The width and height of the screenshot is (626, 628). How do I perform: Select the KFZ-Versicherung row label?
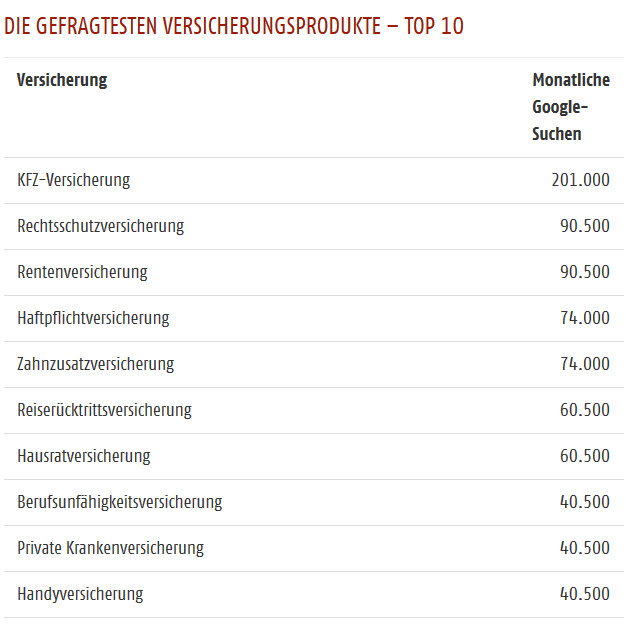pyautogui.click(x=74, y=180)
